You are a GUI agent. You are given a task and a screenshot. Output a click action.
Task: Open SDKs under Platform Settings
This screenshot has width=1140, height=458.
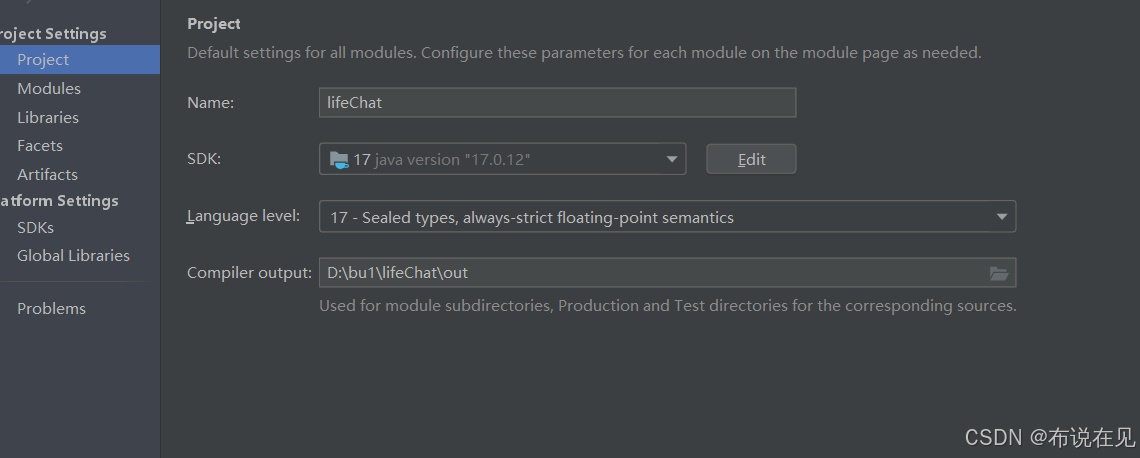tap(36, 228)
